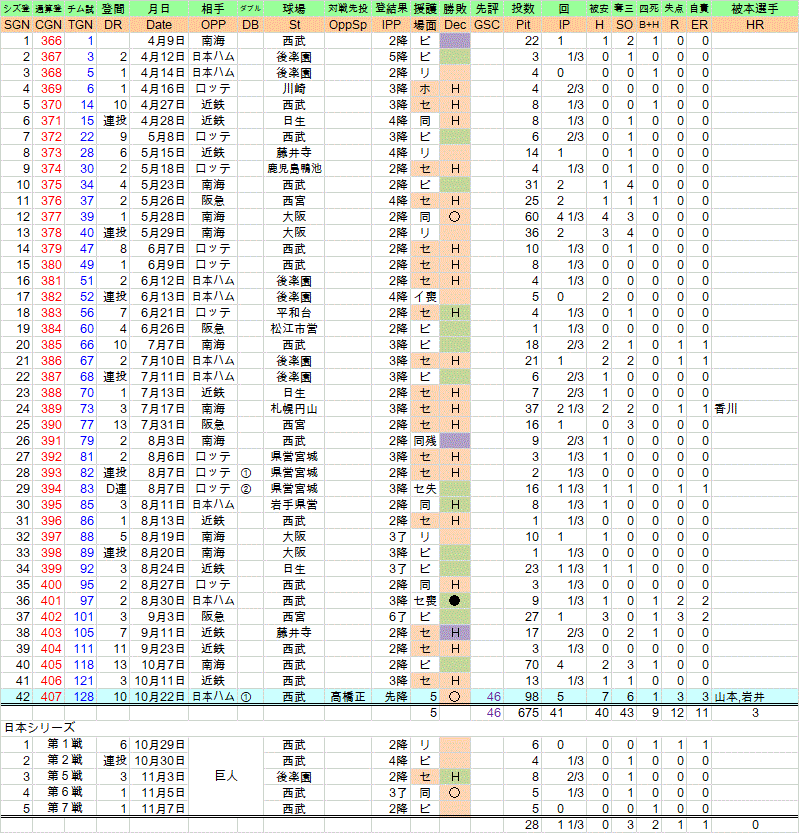
Task: Click the CGN column header
Action: [x=48, y=25]
